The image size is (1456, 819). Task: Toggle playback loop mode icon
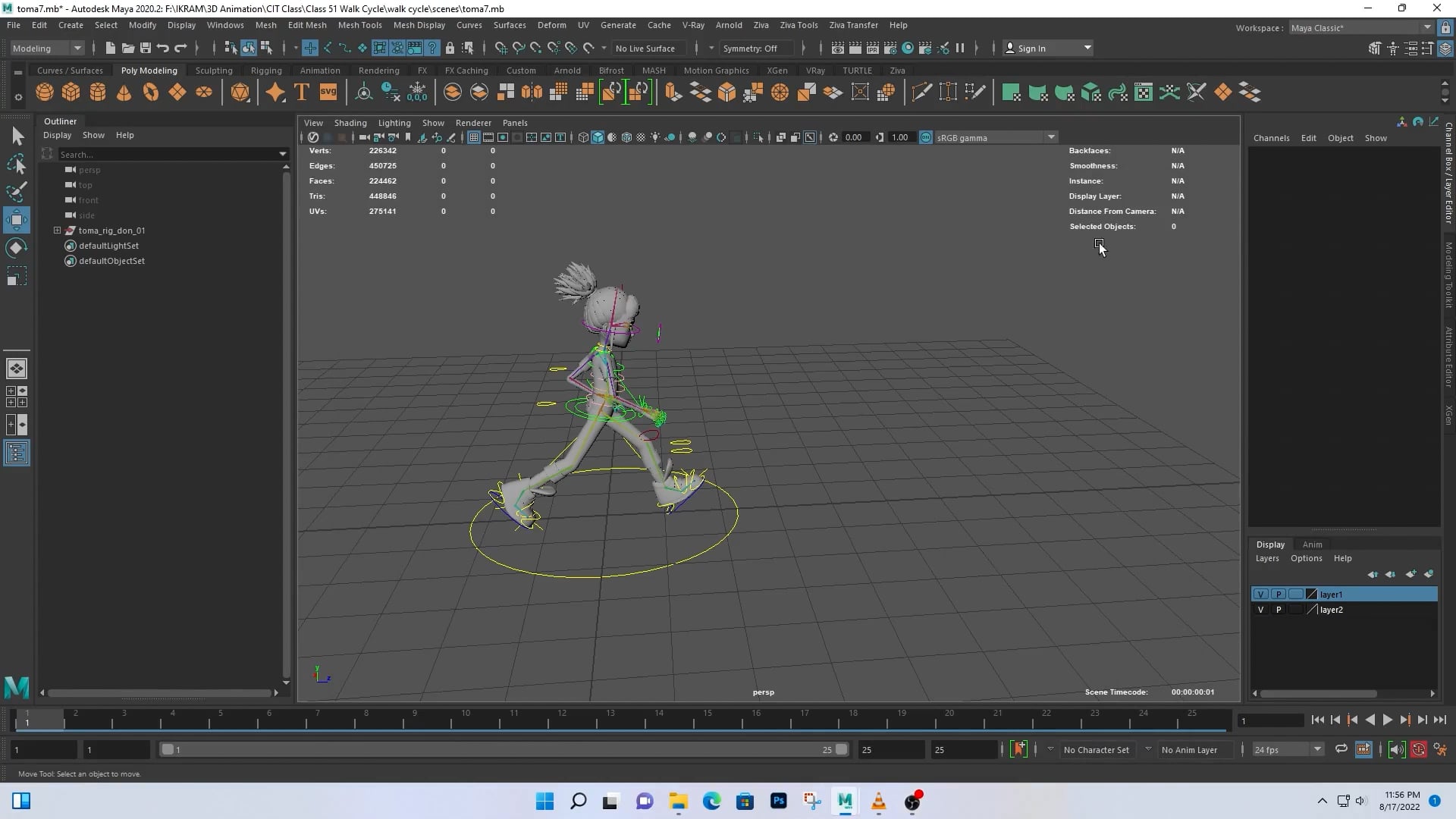[1341, 749]
